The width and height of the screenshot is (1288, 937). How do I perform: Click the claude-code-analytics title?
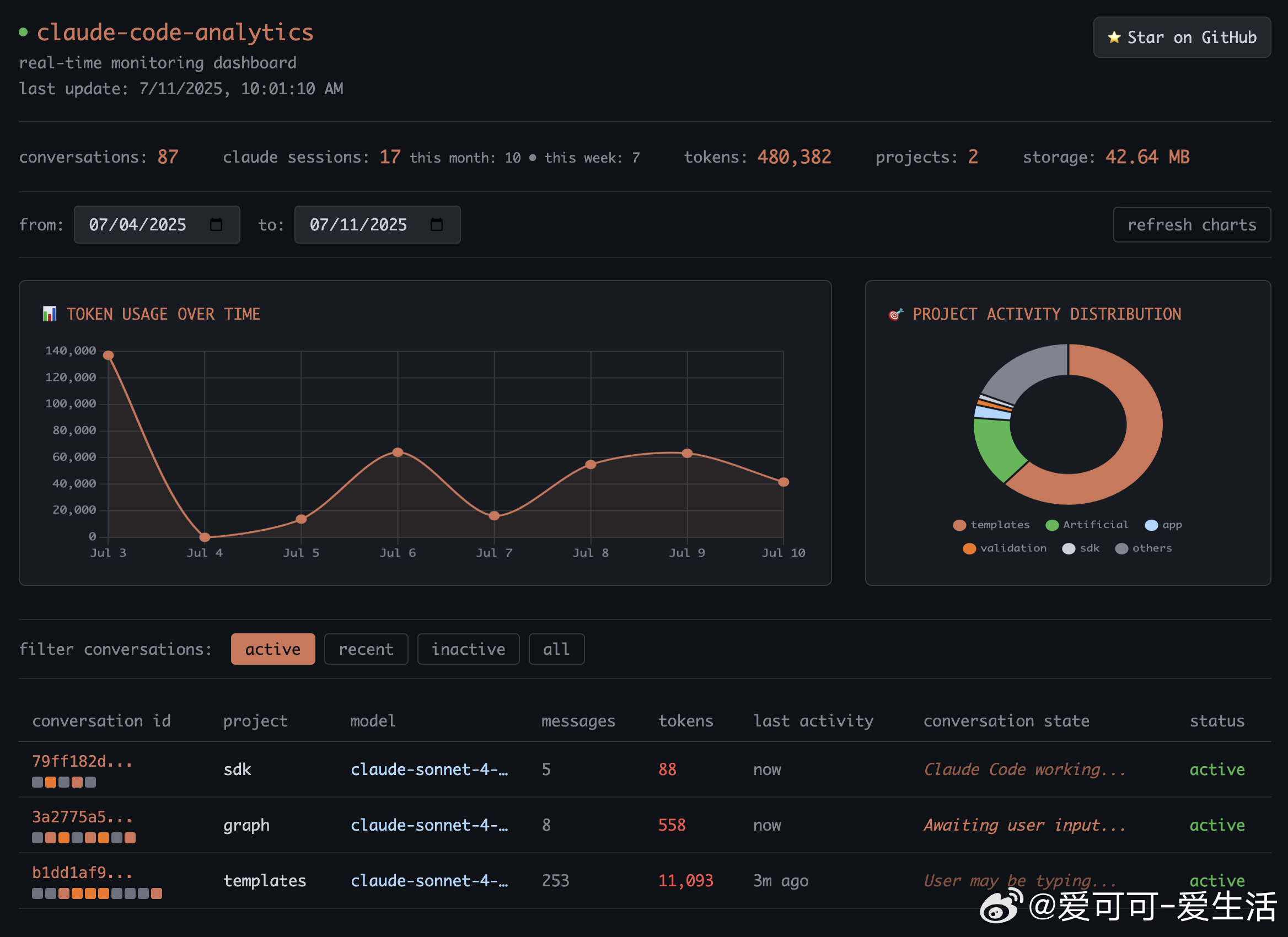175,33
